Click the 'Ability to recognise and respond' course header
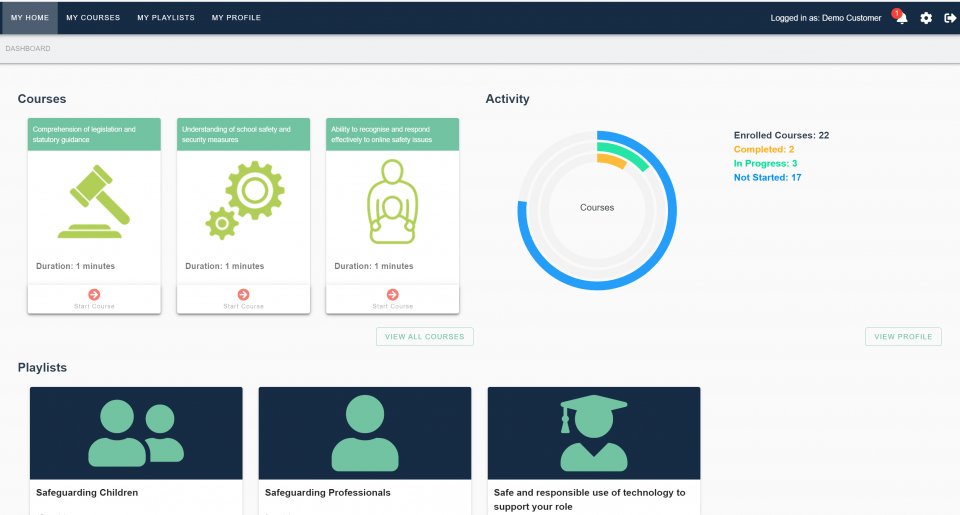Viewport: 960px width, 515px height. (392, 135)
